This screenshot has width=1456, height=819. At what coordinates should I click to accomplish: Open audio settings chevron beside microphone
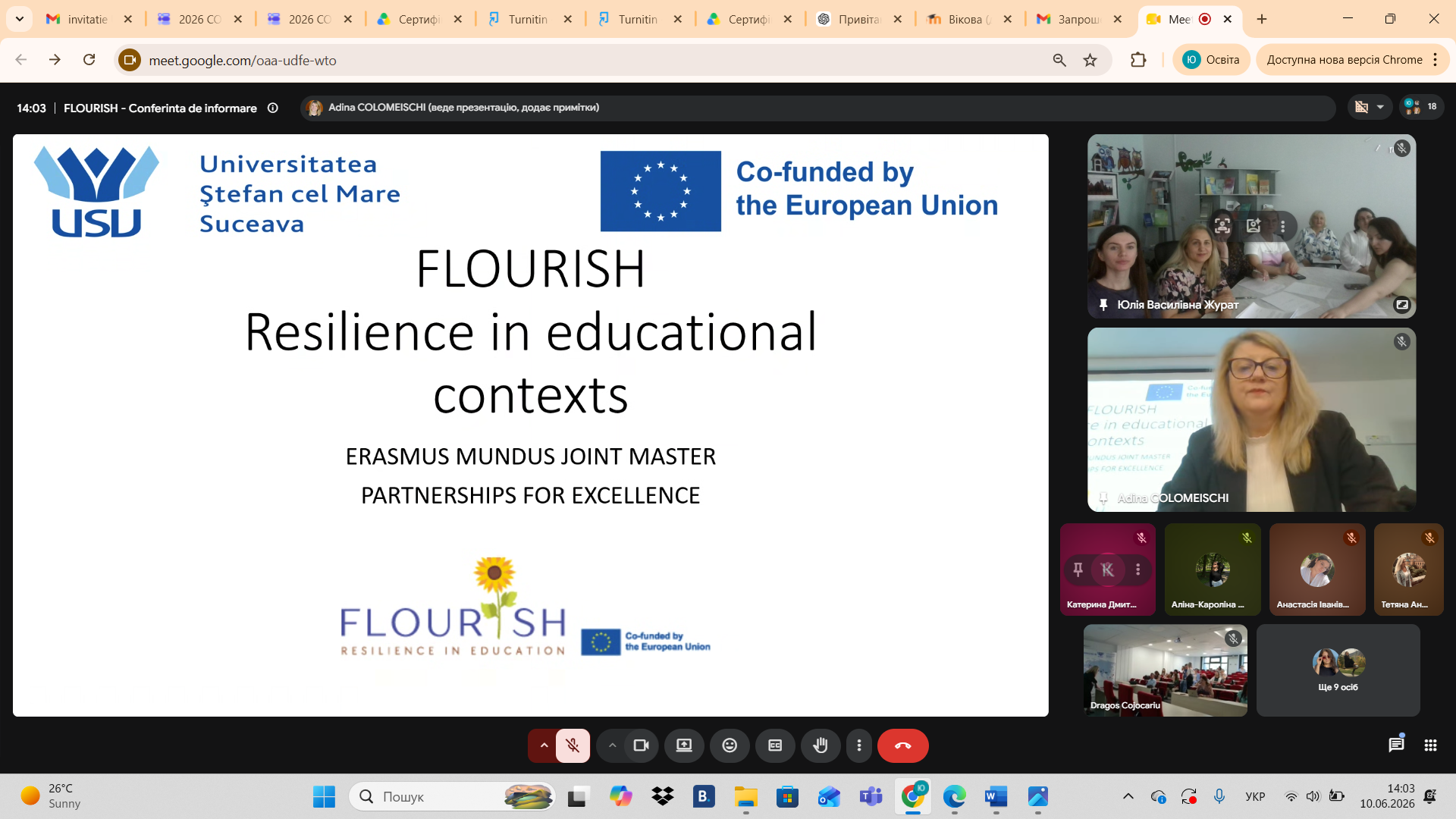[x=543, y=745]
